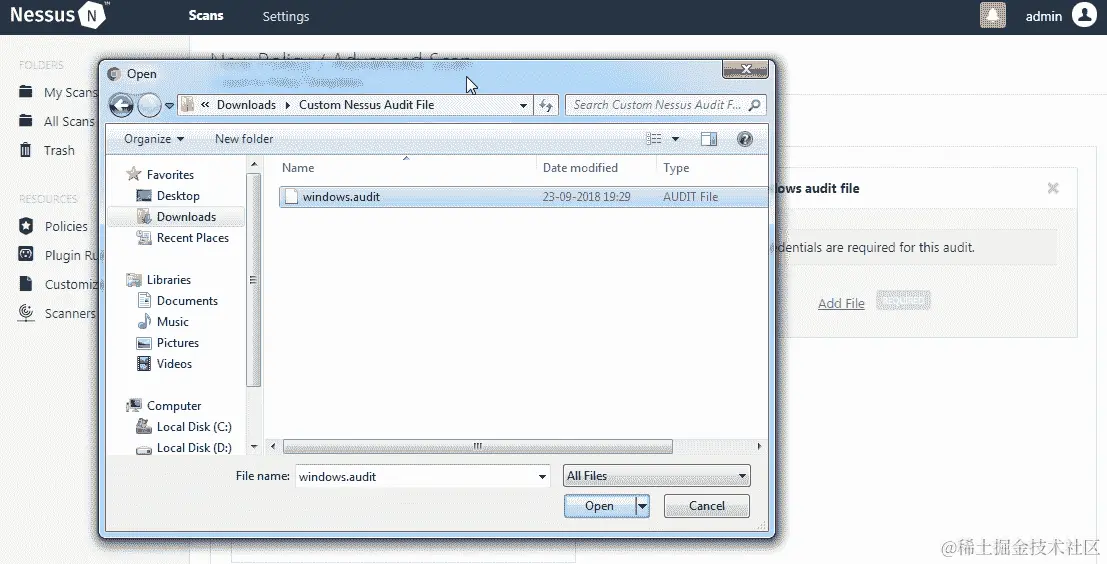Screen dimensions: 1107x564
Task: Open the Settings tab in Nessus
Action: coord(286,16)
